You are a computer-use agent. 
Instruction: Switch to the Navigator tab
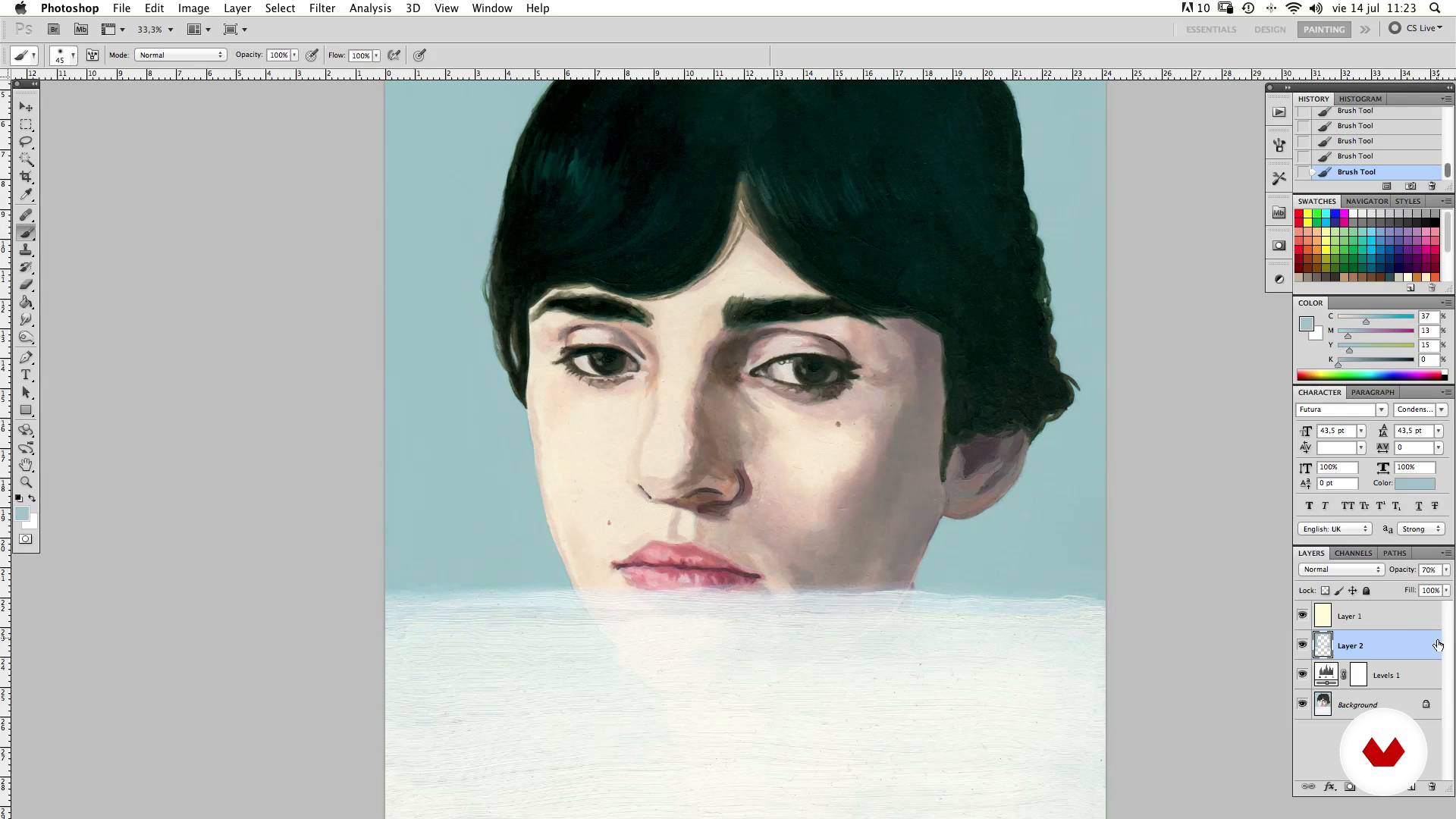click(x=1367, y=201)
